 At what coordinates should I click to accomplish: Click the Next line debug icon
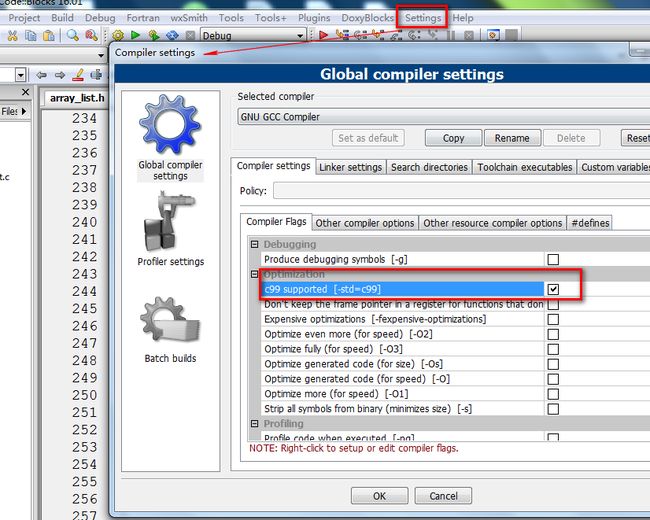[x=360, y=36]
